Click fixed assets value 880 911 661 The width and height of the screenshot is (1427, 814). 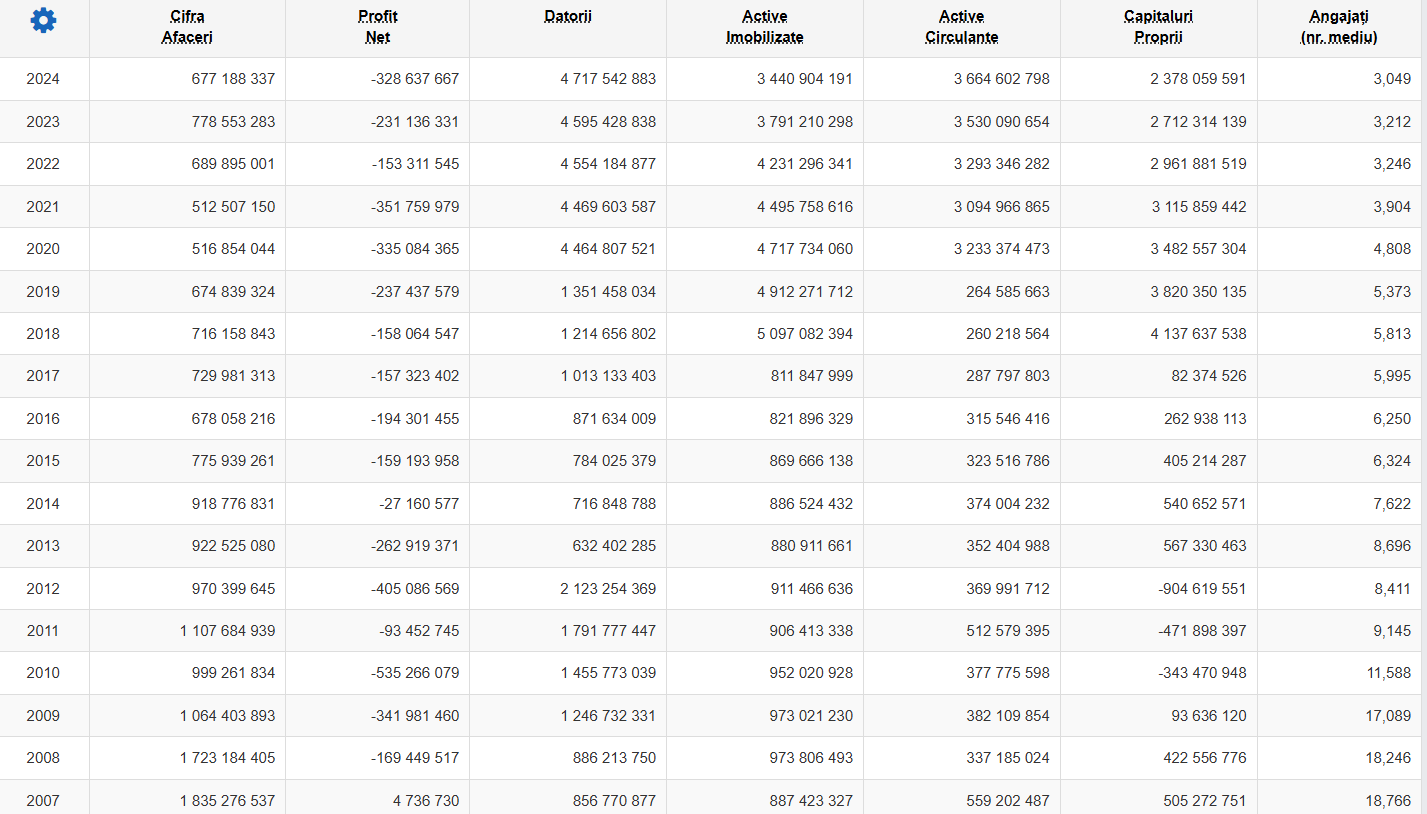click(811, 546)
